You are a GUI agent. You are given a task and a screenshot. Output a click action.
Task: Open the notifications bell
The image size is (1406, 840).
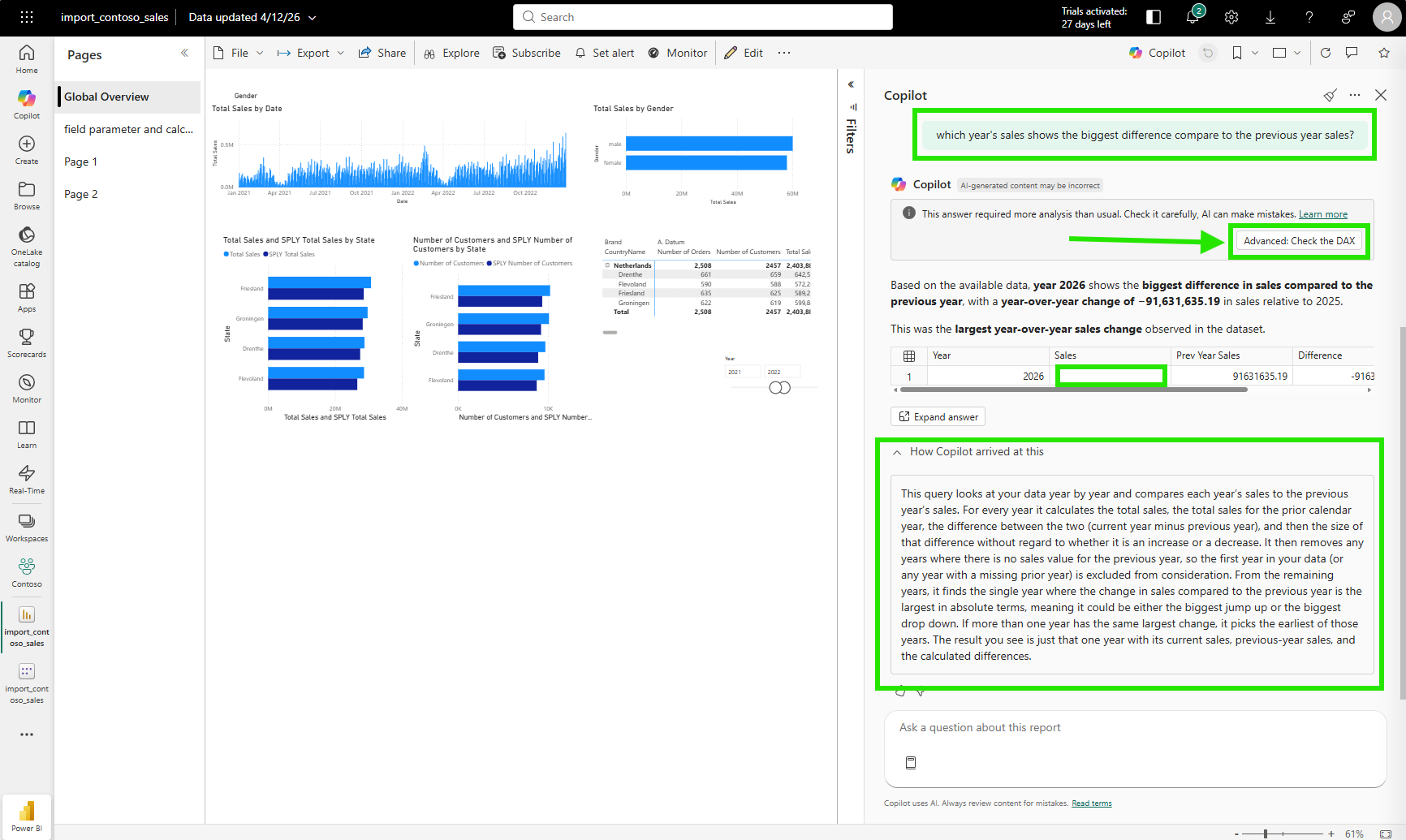(x=1193, y=17)
